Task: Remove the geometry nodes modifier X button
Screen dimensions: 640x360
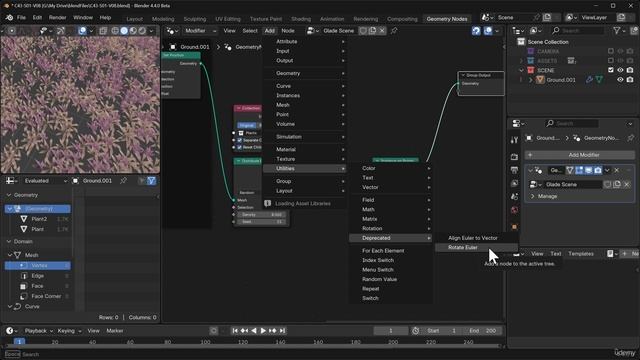Action: tap(617, 170)
